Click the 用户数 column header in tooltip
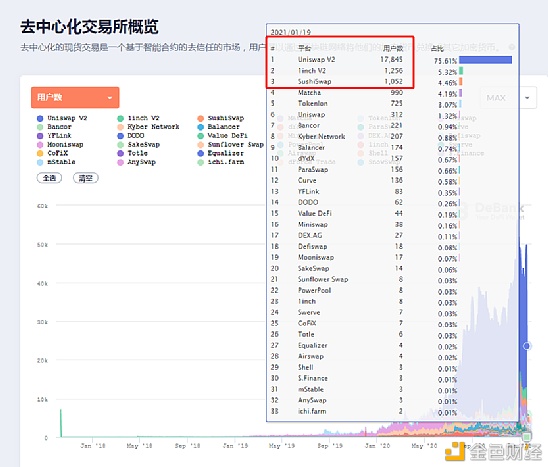This screenshot has height=467, width=548. coord(393,48)
